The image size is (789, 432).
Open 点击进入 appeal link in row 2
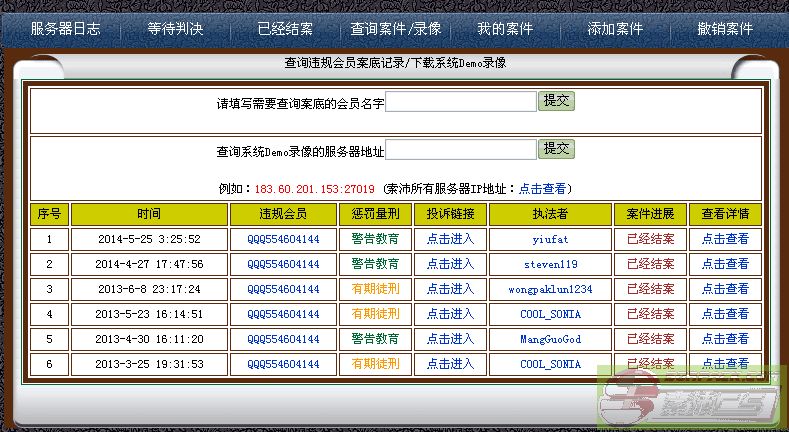click(450, 264)
